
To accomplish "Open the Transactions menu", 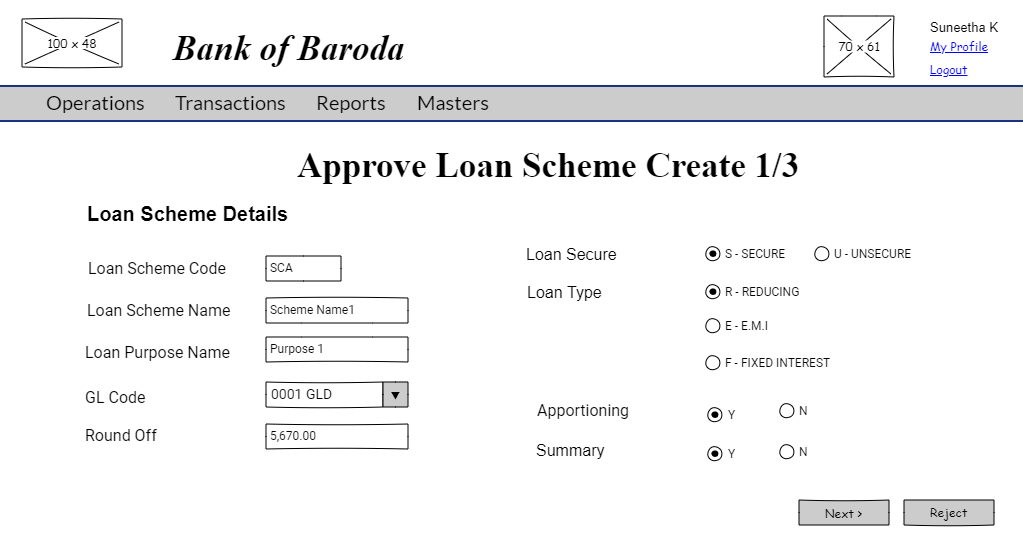I will click(230, 103).
